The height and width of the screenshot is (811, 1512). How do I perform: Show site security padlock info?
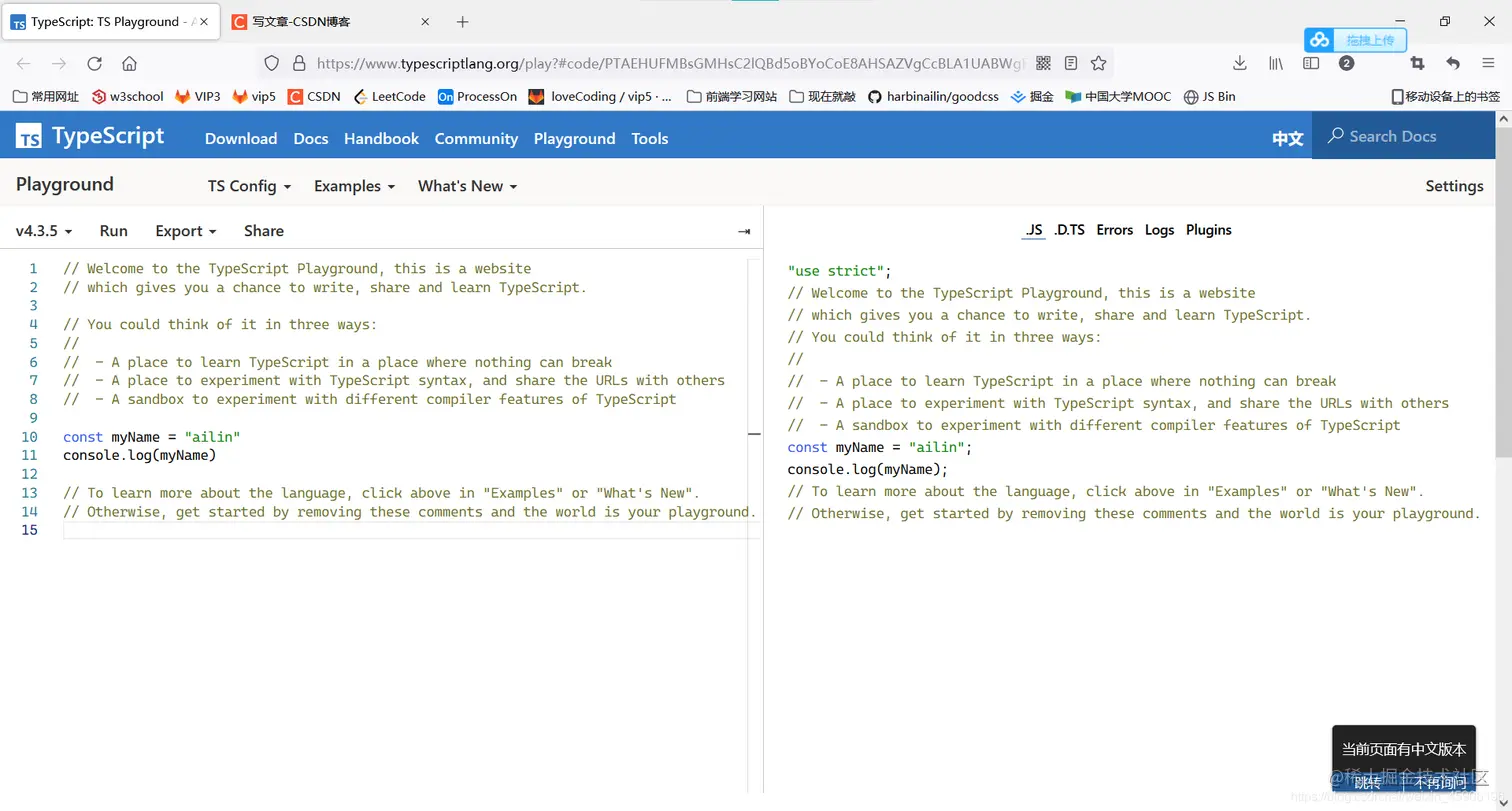(298, 63)
